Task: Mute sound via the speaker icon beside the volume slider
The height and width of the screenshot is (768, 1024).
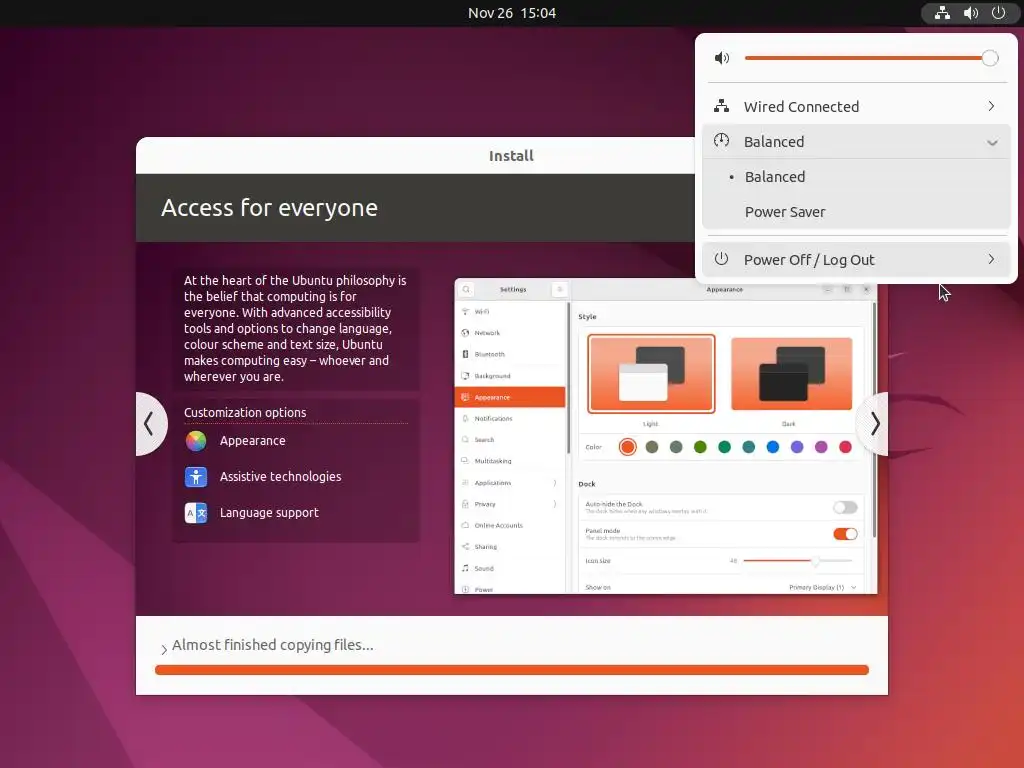Action: click(x=722, y=58)
